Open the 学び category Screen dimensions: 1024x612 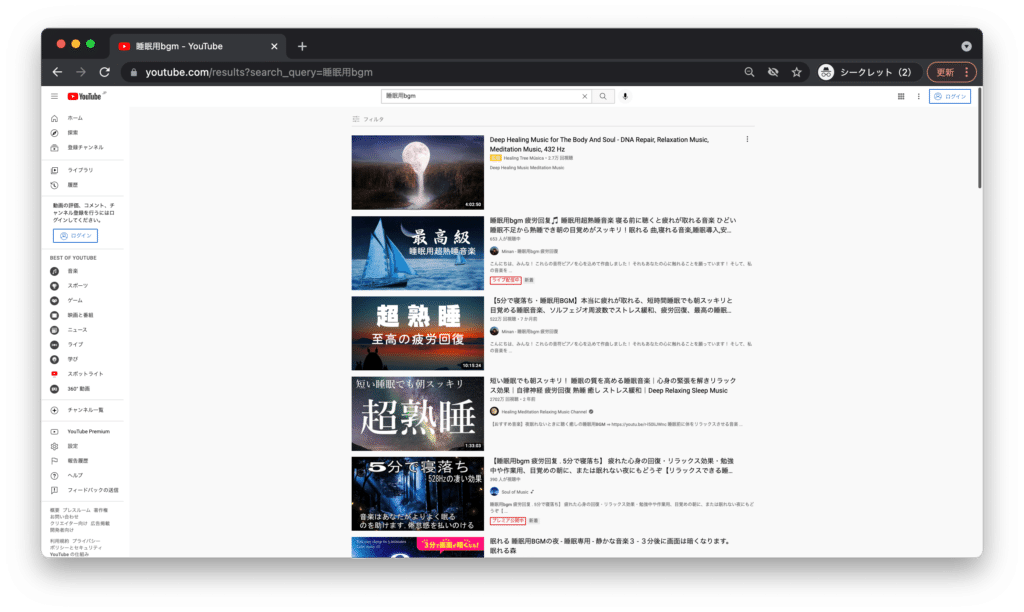72,359
